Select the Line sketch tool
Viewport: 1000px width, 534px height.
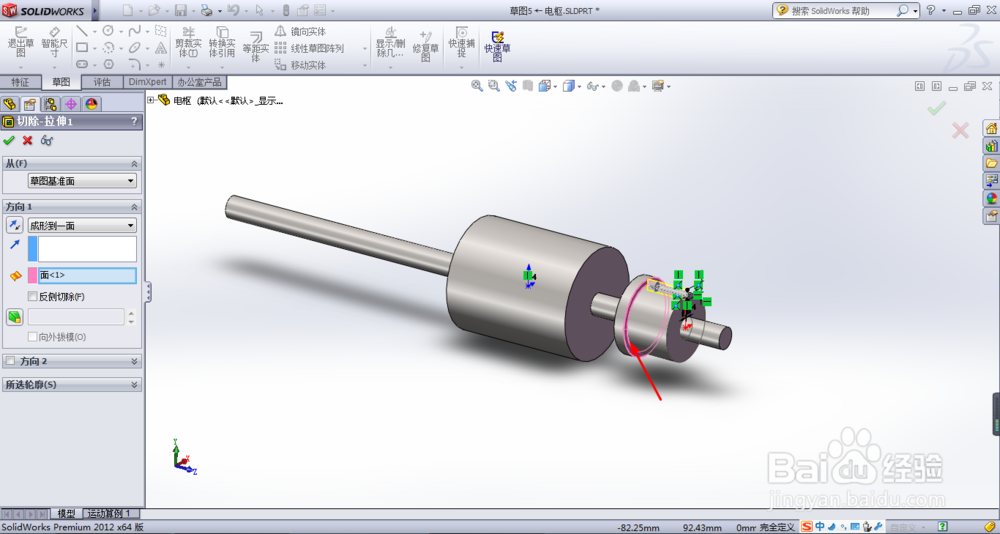(82, 31)
